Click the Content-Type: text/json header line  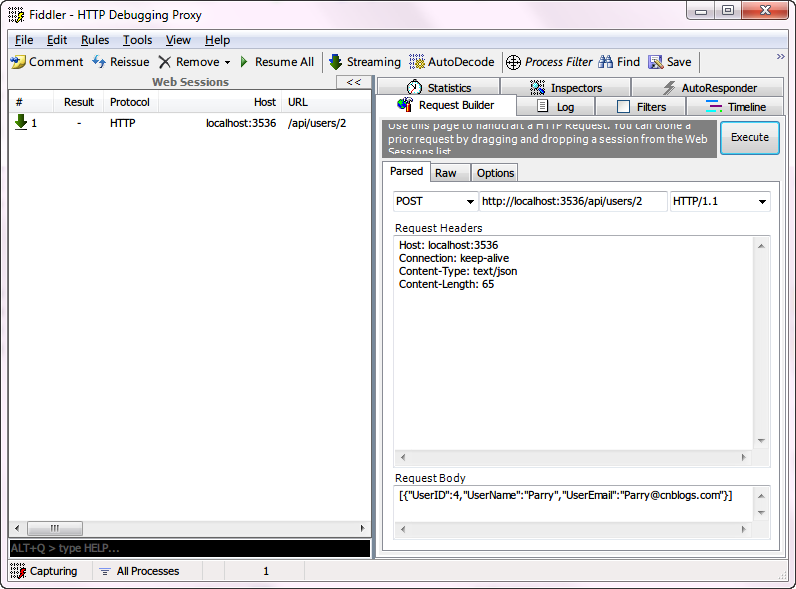tap(458, 271)
